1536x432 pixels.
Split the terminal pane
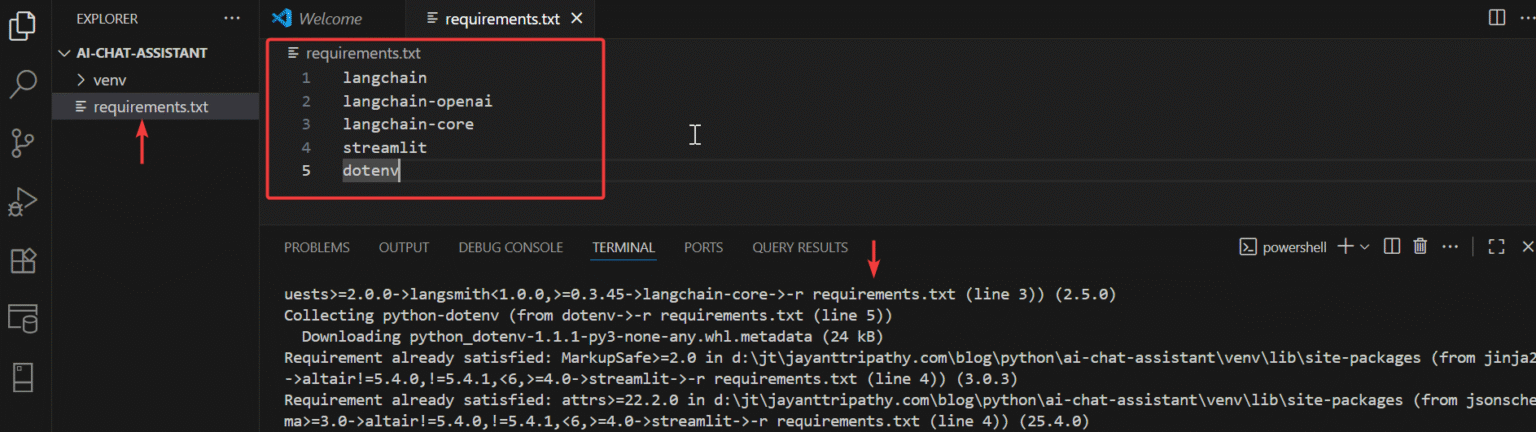[x=1391, y=246]
